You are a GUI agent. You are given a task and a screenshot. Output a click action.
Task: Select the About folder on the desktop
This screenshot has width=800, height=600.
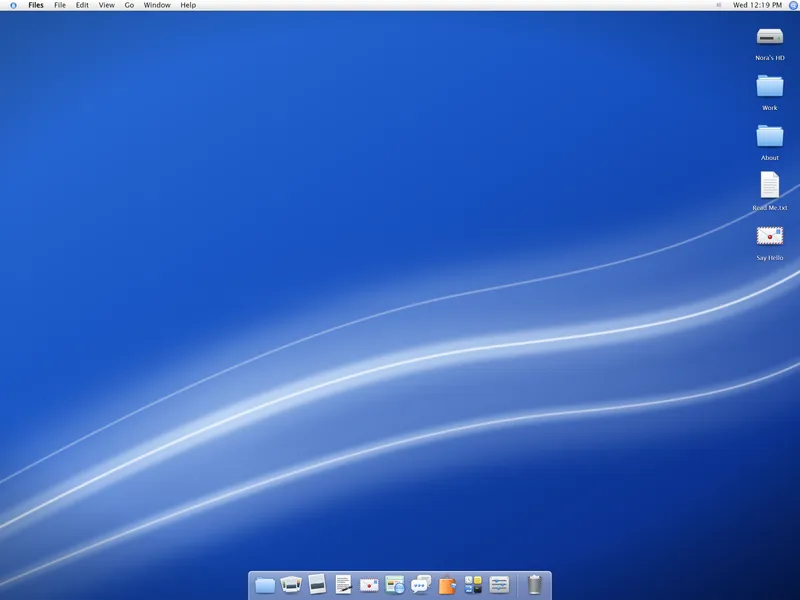coord(769,136)
